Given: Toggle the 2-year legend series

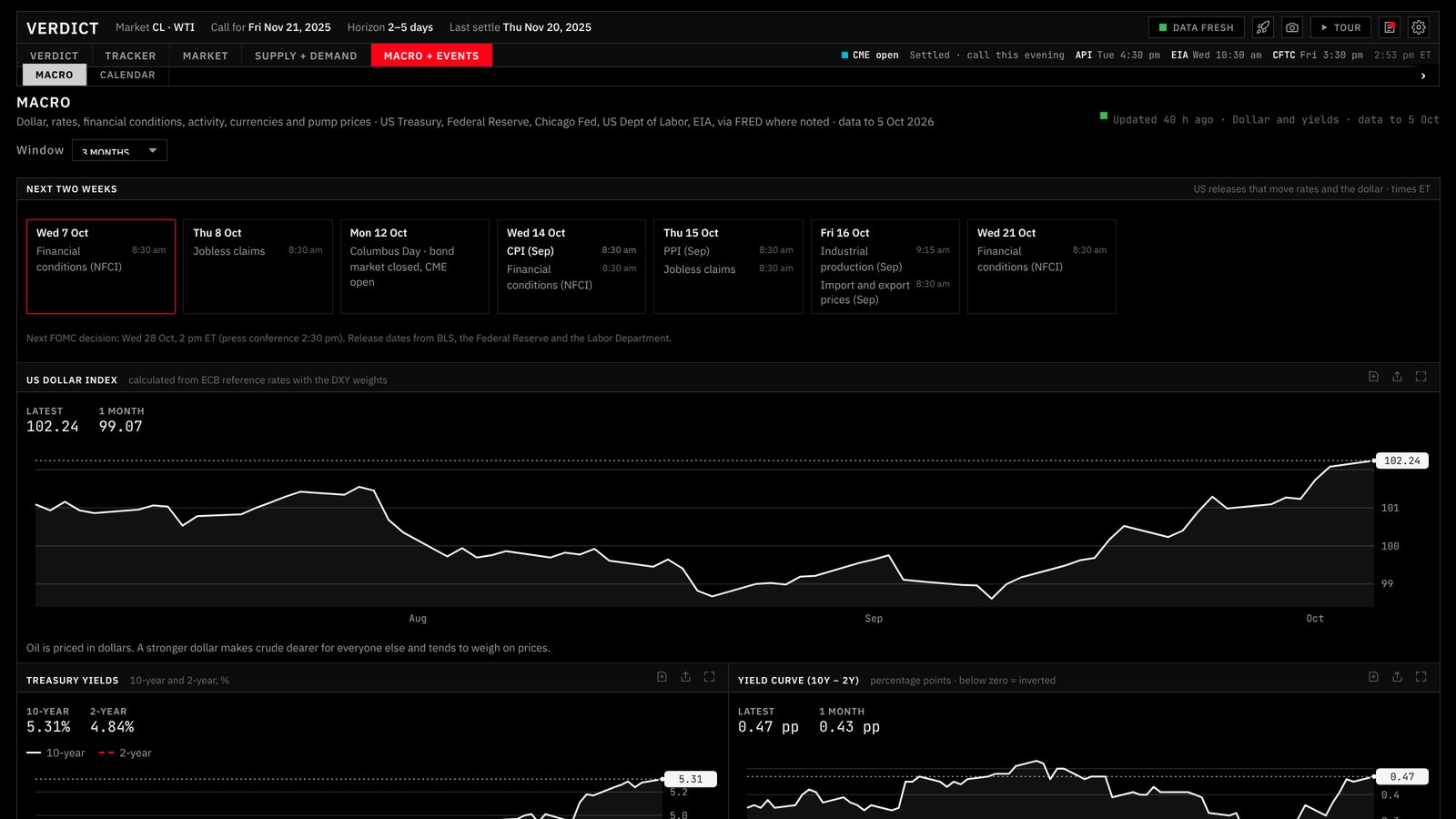Looking at the screenshot, I should pyautogui.click(x=125, y=753).
